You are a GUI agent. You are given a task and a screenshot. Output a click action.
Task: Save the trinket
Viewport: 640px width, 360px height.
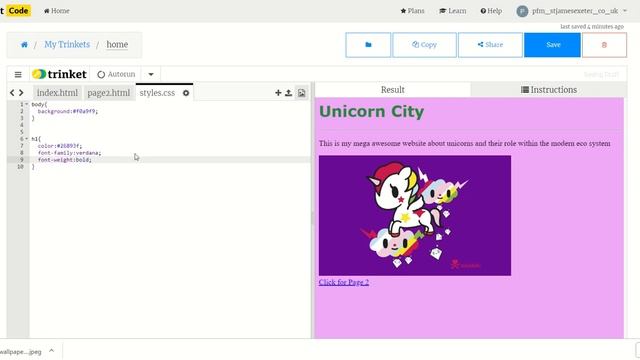(552, 45)
